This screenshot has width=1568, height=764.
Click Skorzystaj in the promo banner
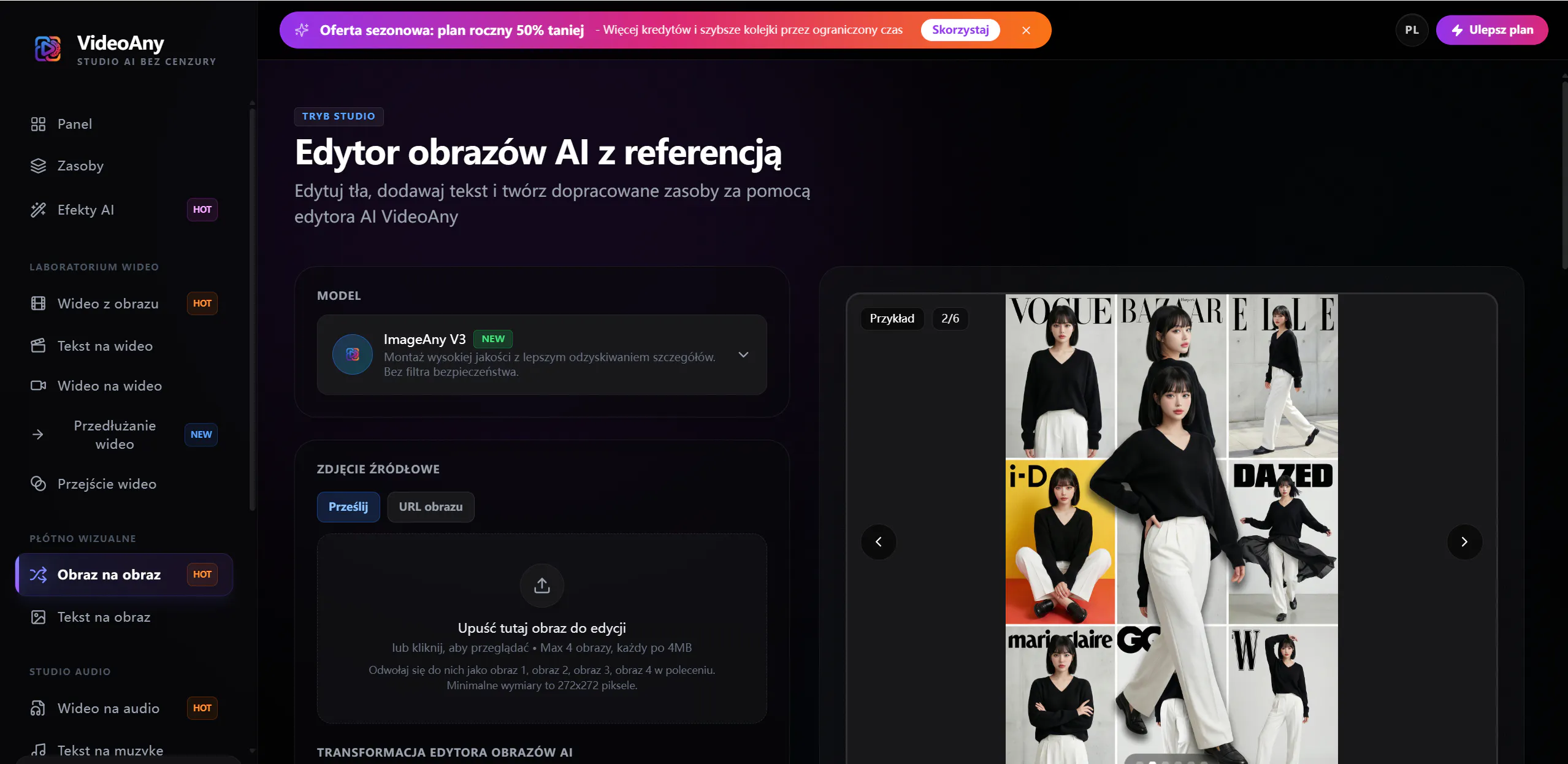(x=960, y=30)
